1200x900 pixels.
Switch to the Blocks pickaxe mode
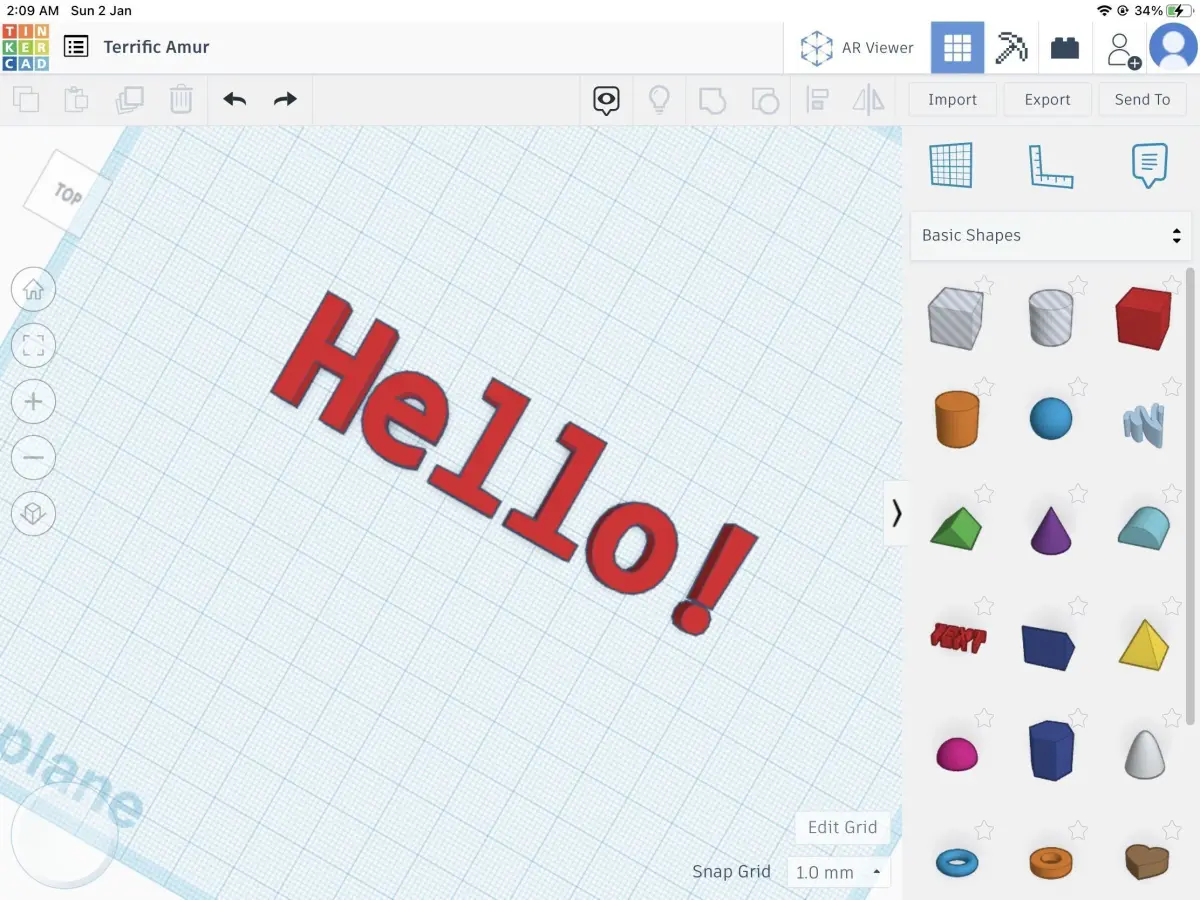[1011, 47]
